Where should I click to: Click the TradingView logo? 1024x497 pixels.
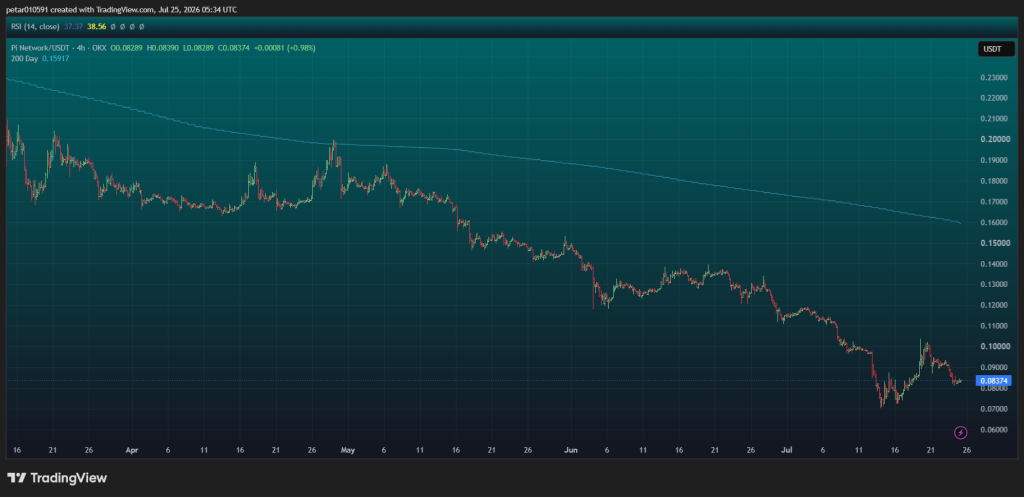(x=57, y=478)
